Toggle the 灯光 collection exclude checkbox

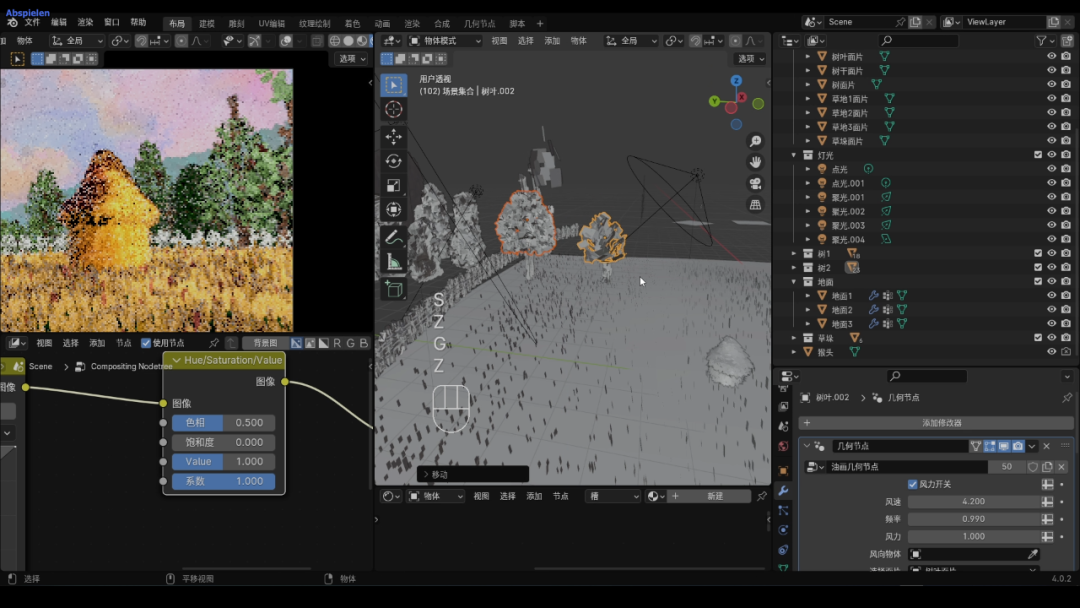pos(1038,155)
